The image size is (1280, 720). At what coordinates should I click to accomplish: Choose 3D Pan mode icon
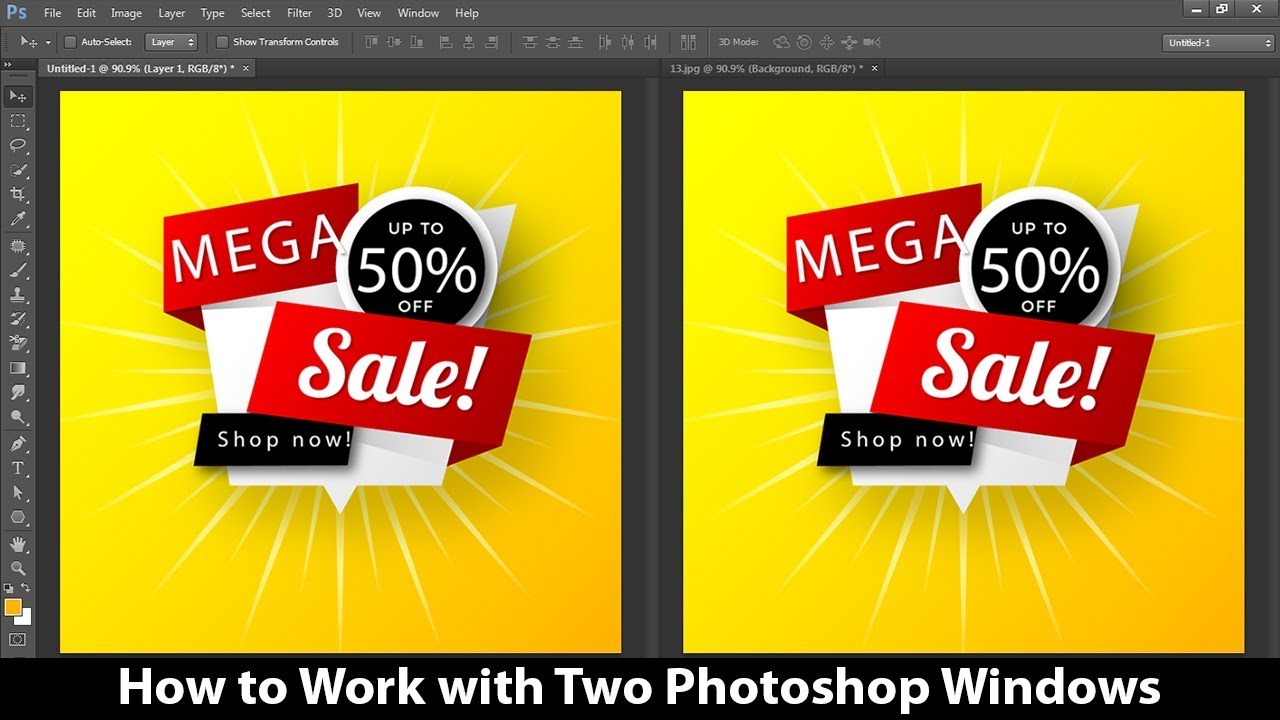[x=826, y=42]
